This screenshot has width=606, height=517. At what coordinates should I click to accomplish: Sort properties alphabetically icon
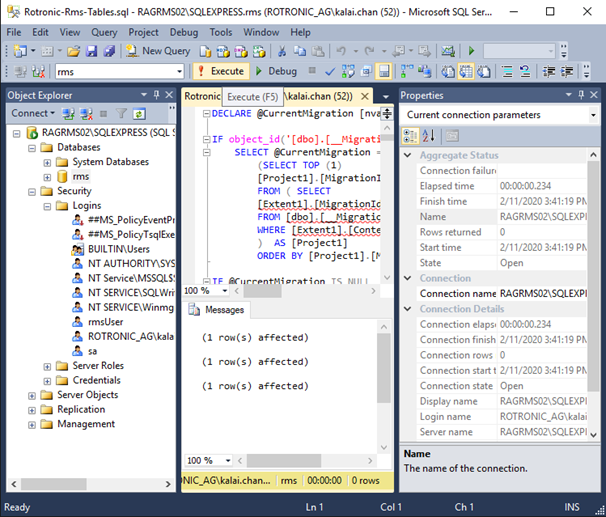428,136
